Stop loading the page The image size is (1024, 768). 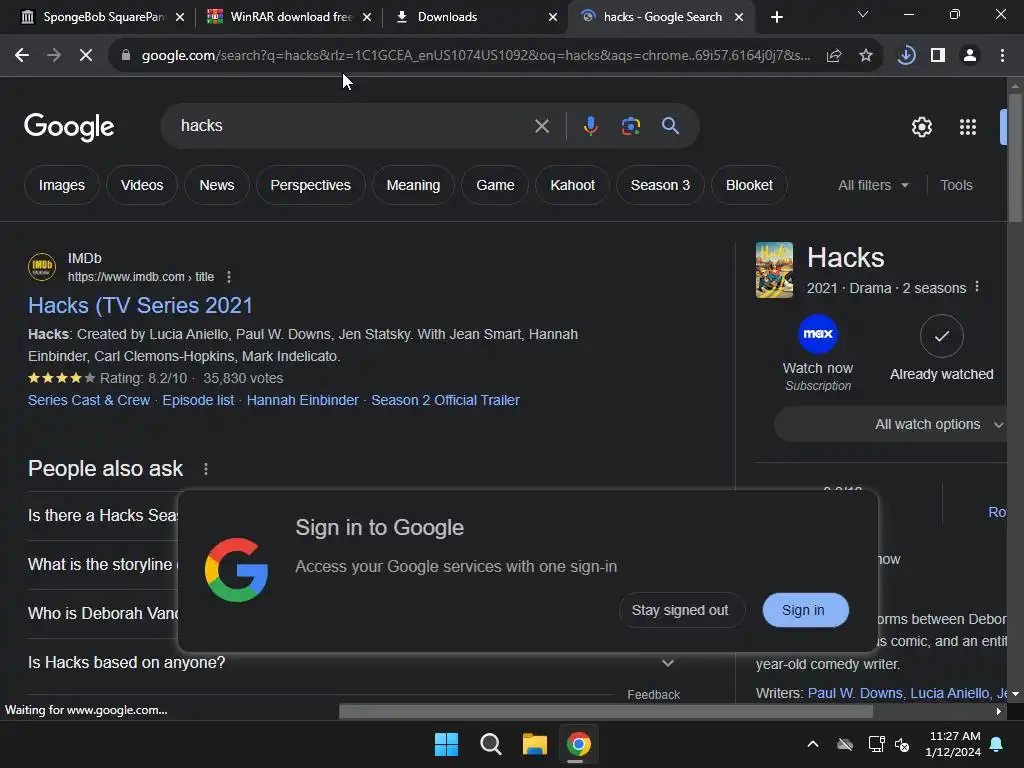[86, 56]
